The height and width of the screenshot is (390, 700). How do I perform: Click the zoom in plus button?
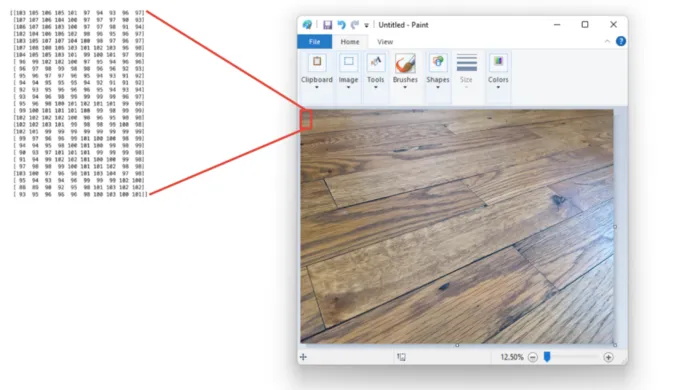tap(608, 357)
